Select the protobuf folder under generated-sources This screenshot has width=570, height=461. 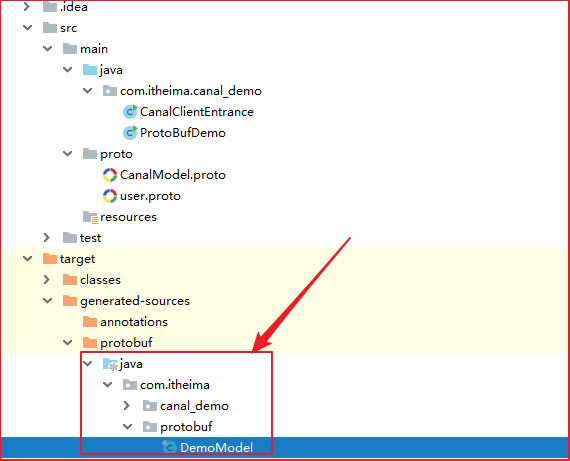(126, 342)
